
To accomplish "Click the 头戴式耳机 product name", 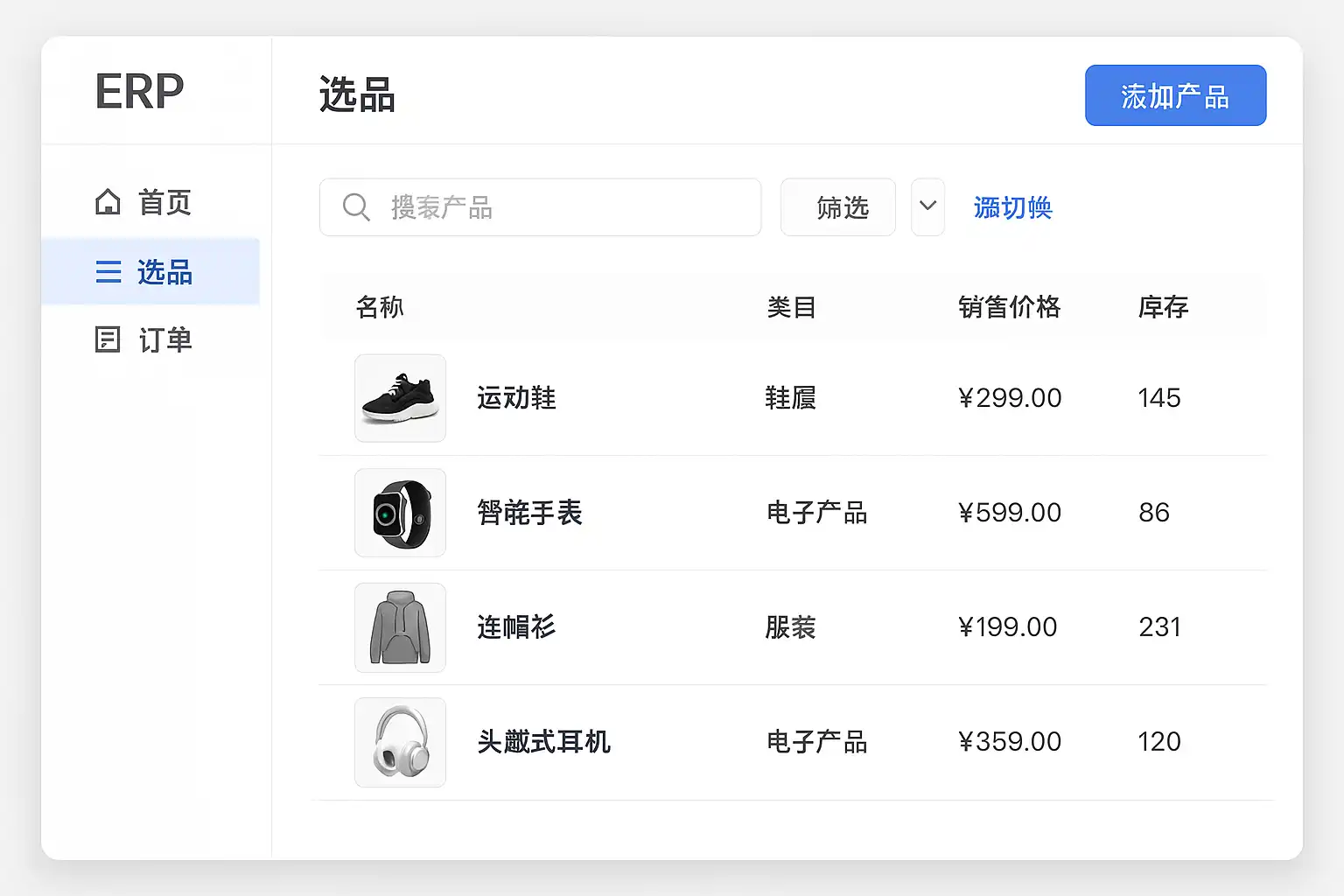I will (543, 742).
